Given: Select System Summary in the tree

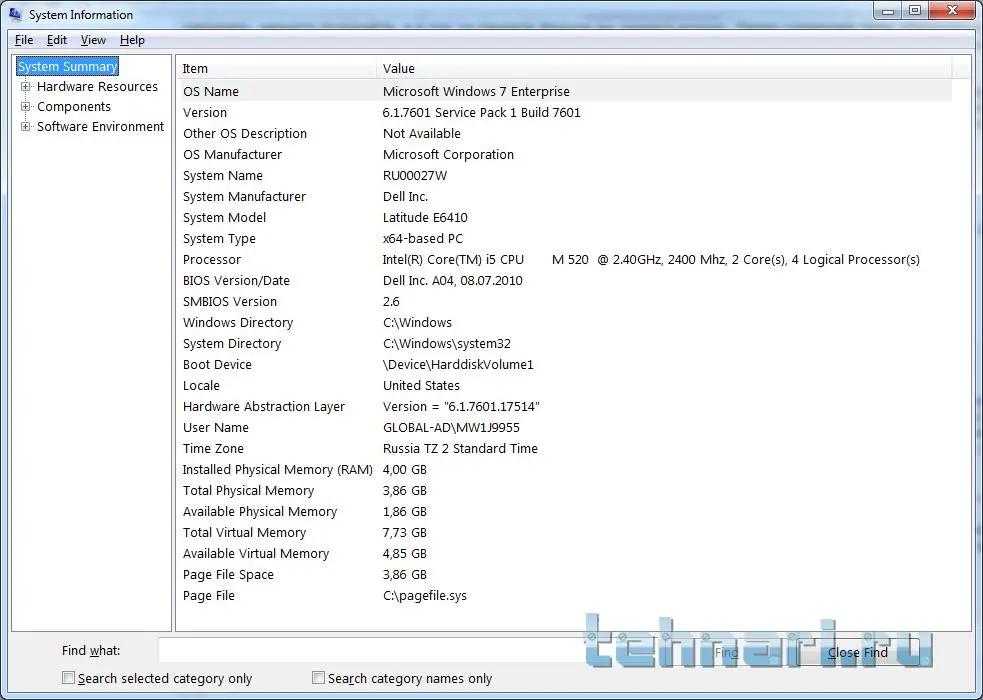Looking at the screenshot, I should (x=68, y=67).
